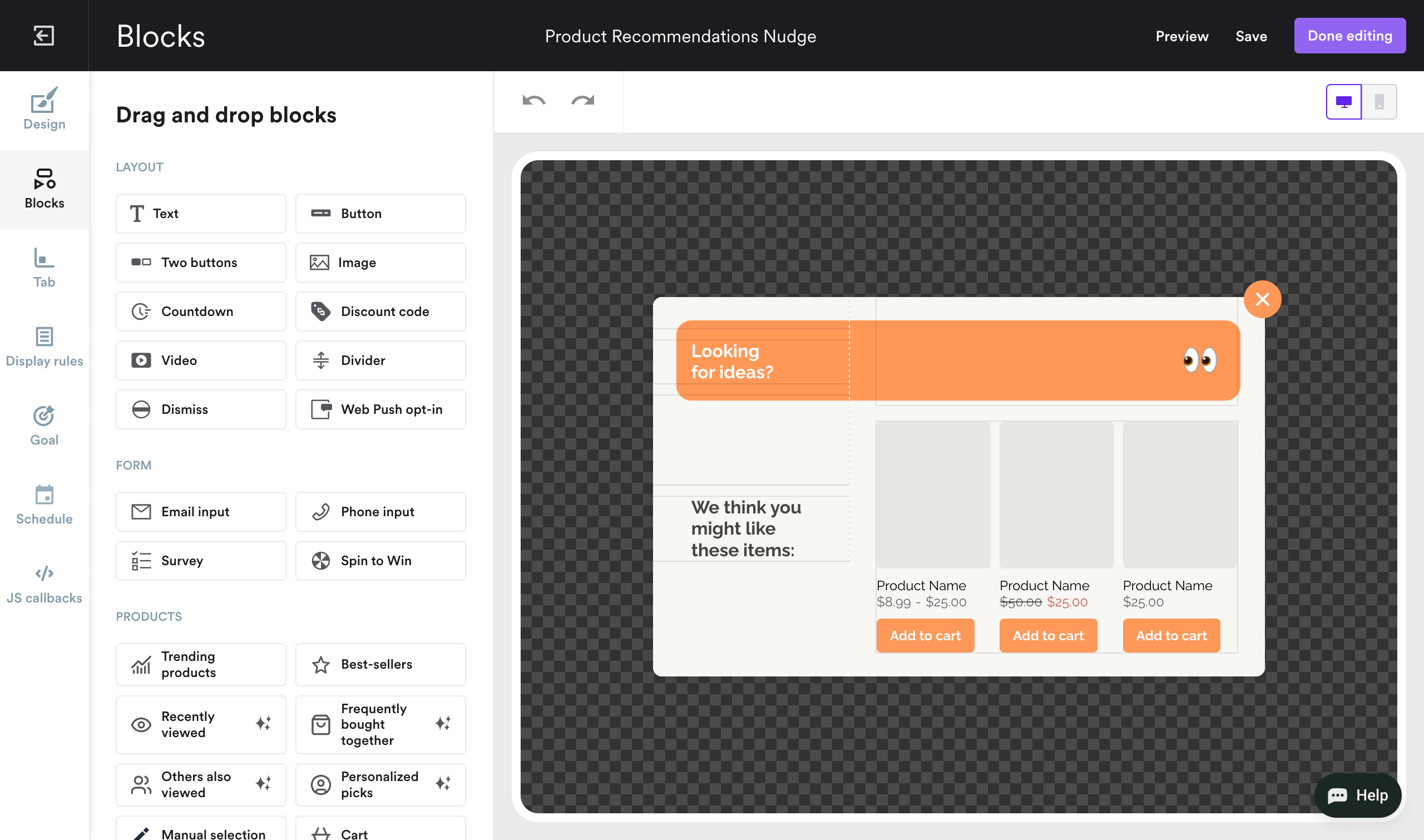Image resolution: width=1424 pixels, height=840 pixels.
Task: Open the Schedule section
Action: 44,505
